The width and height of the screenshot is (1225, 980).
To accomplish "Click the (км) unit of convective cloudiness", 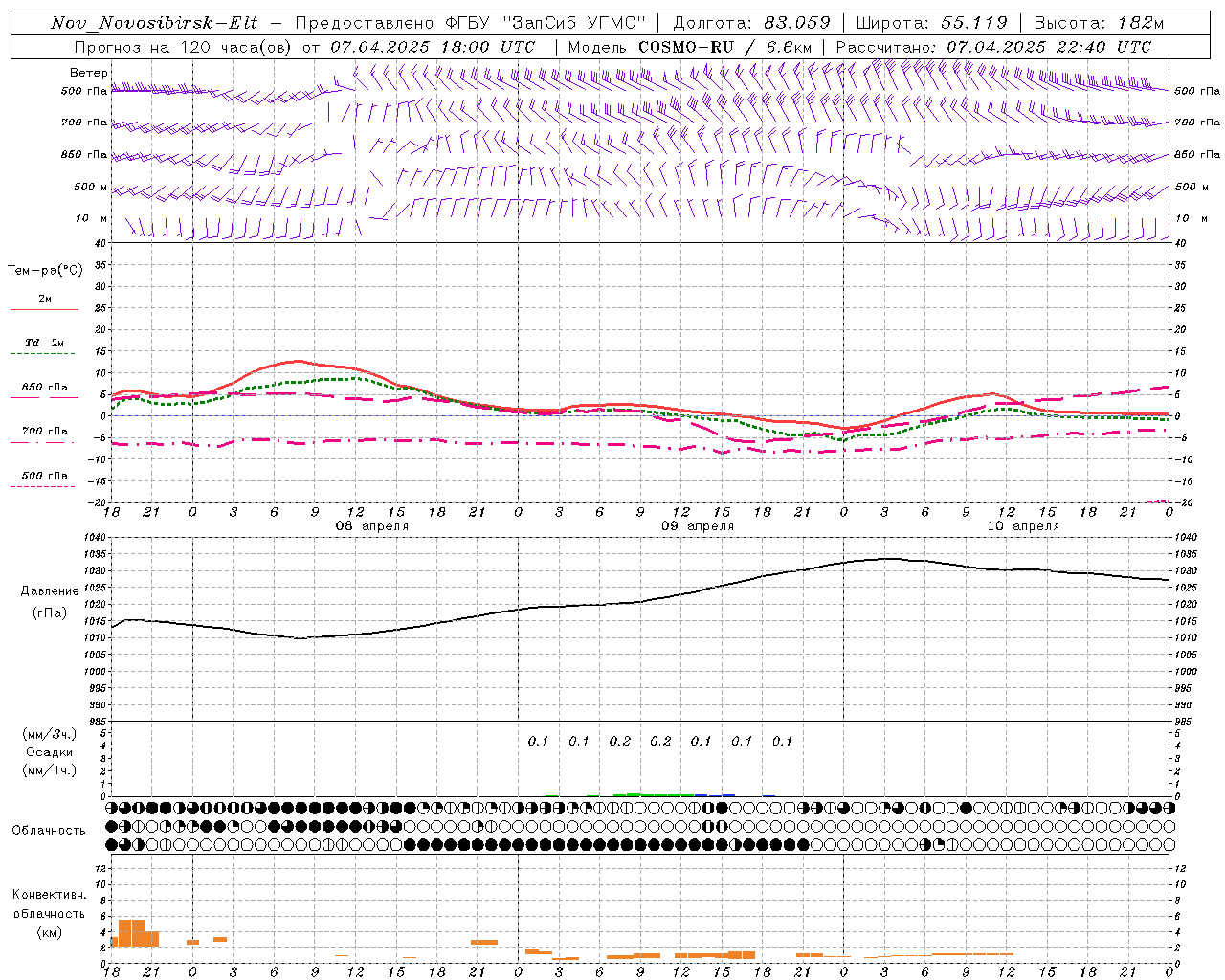I will 50,933.
